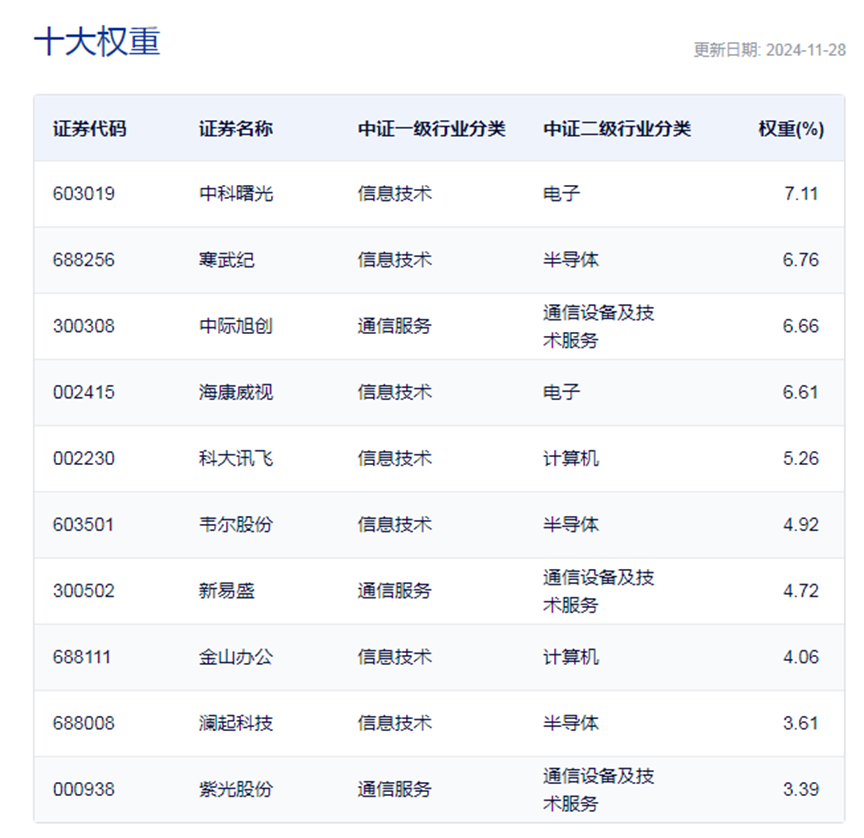Select 信息技术 in the 韦尔股份 row

[395, 525]
